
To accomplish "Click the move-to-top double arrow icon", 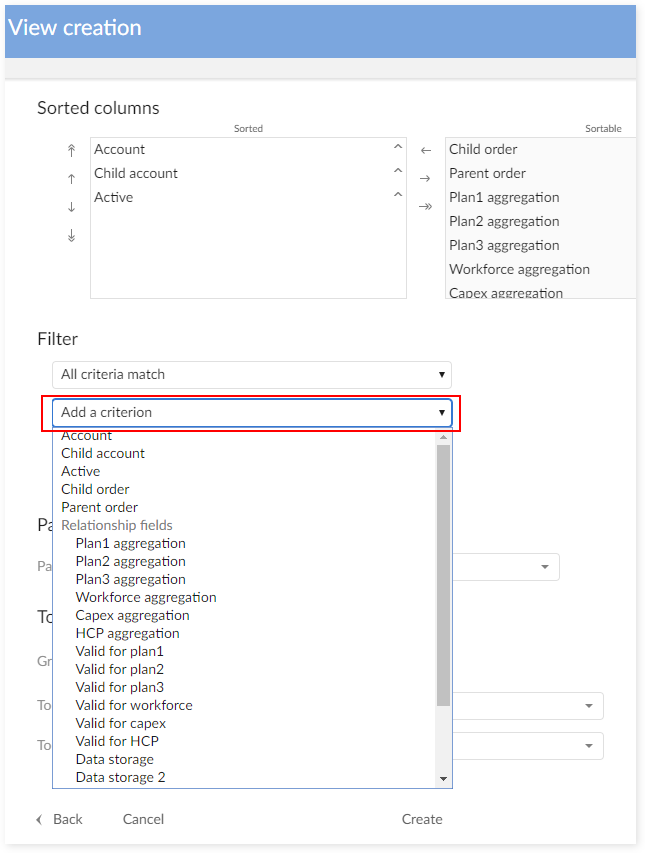I will [x=71, y=149].
